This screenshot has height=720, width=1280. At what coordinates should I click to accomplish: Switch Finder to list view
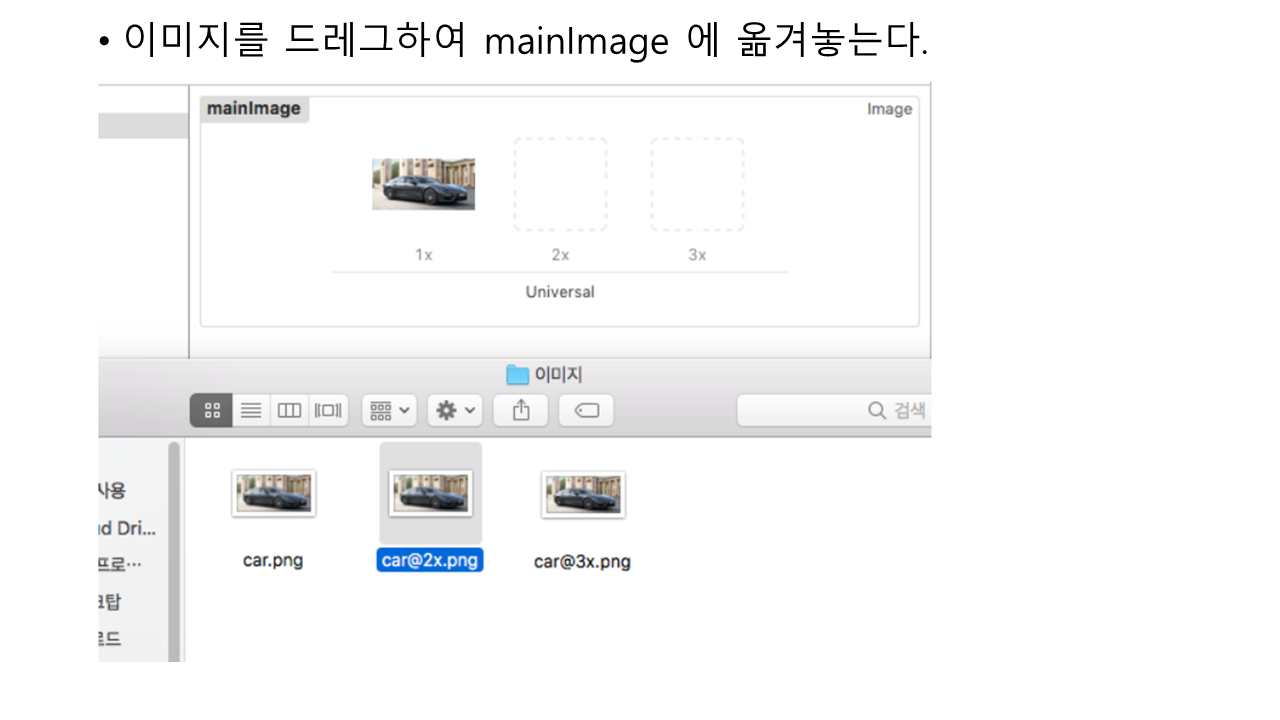tap(251, 410)
